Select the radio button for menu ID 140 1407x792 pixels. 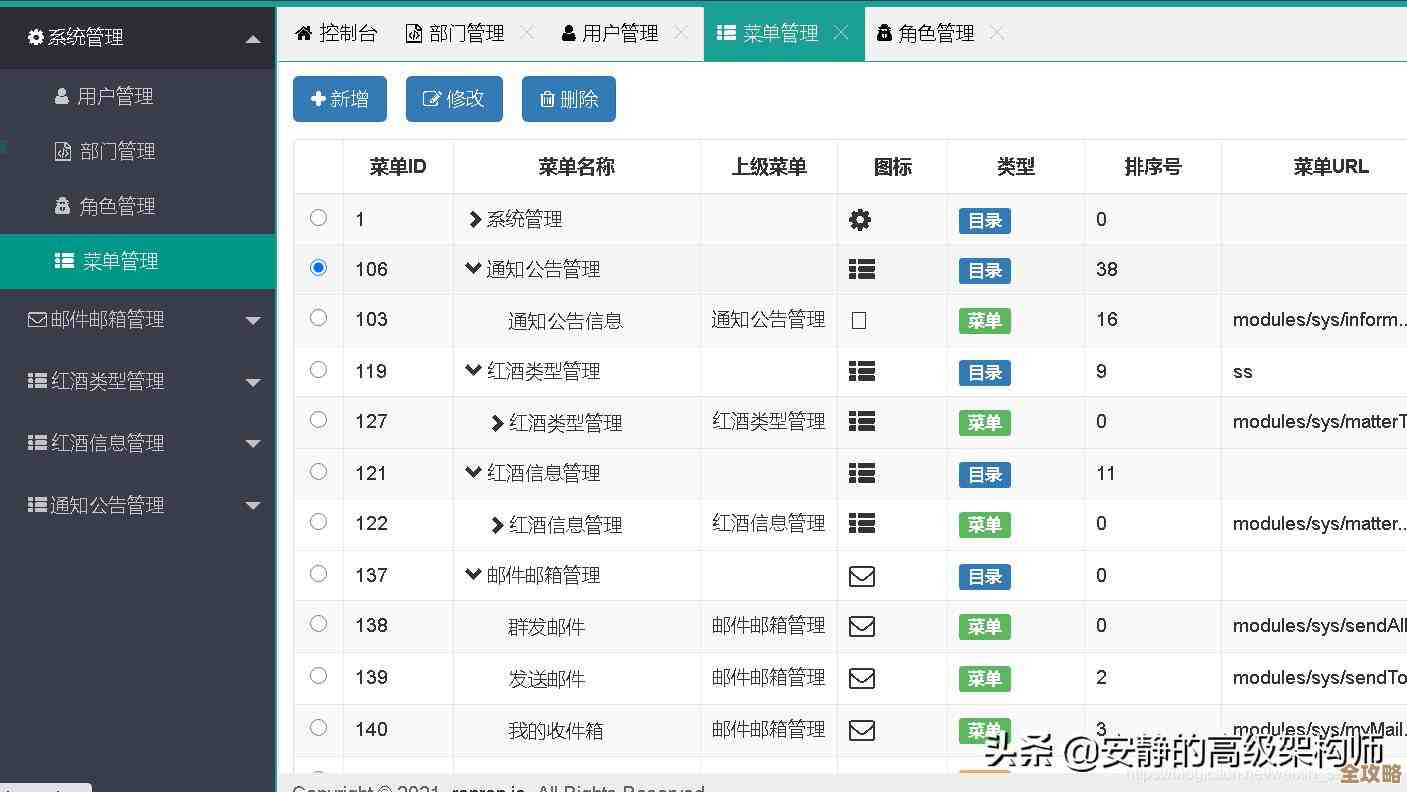click(x=318, y=728)
